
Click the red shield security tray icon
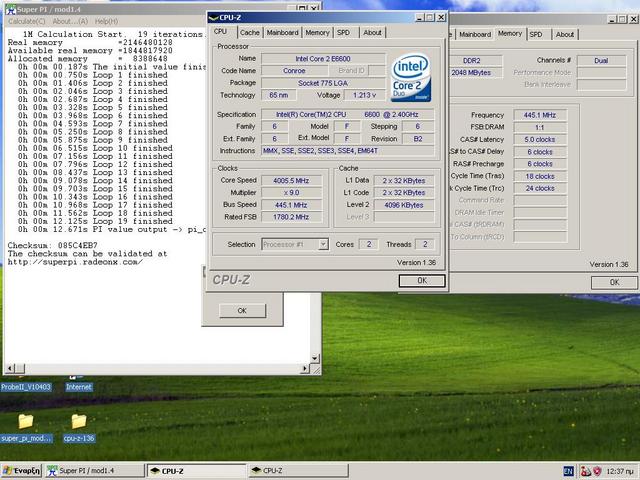click(598, 470)
